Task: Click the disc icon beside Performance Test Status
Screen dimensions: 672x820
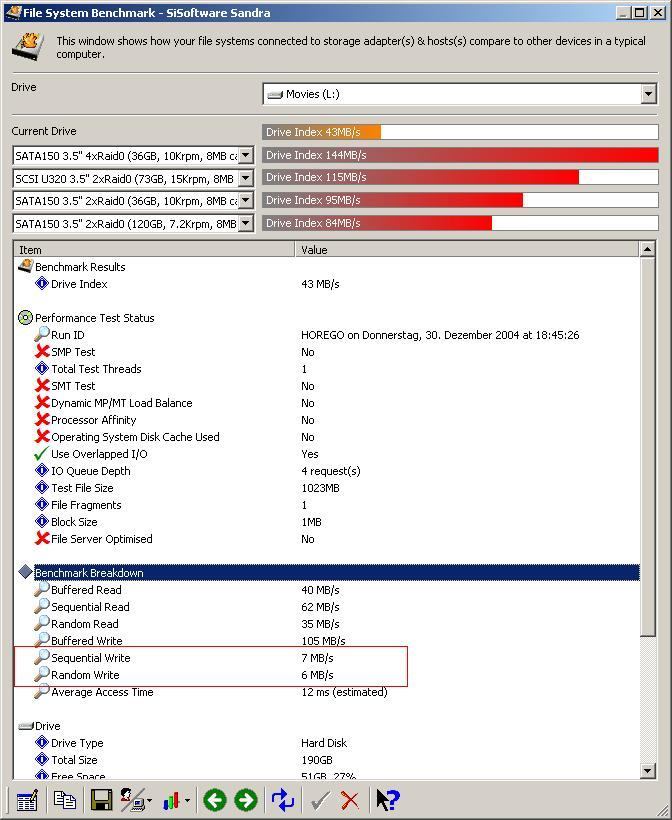Action: pyautogui.click(x=25, y=317)
